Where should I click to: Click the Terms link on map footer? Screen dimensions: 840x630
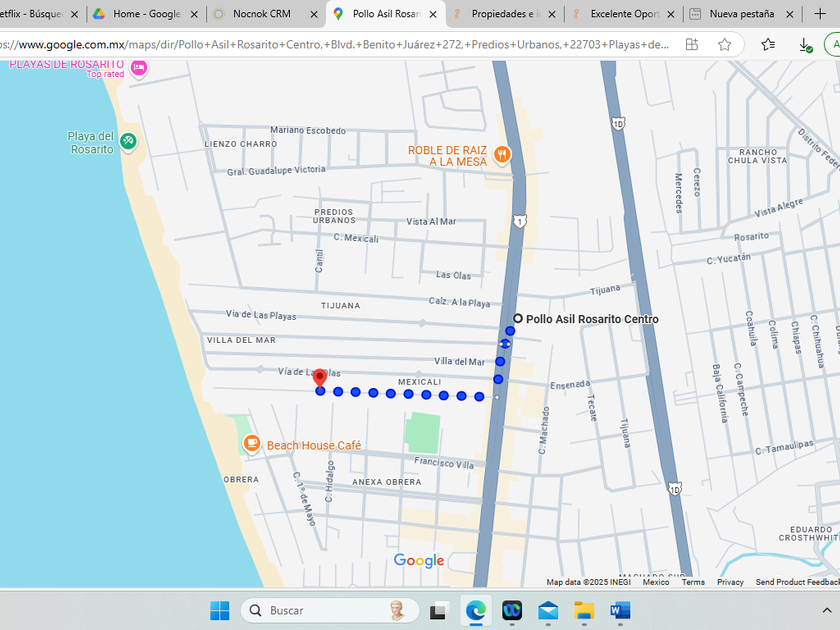pyautogui.click(x=693, y=582)
